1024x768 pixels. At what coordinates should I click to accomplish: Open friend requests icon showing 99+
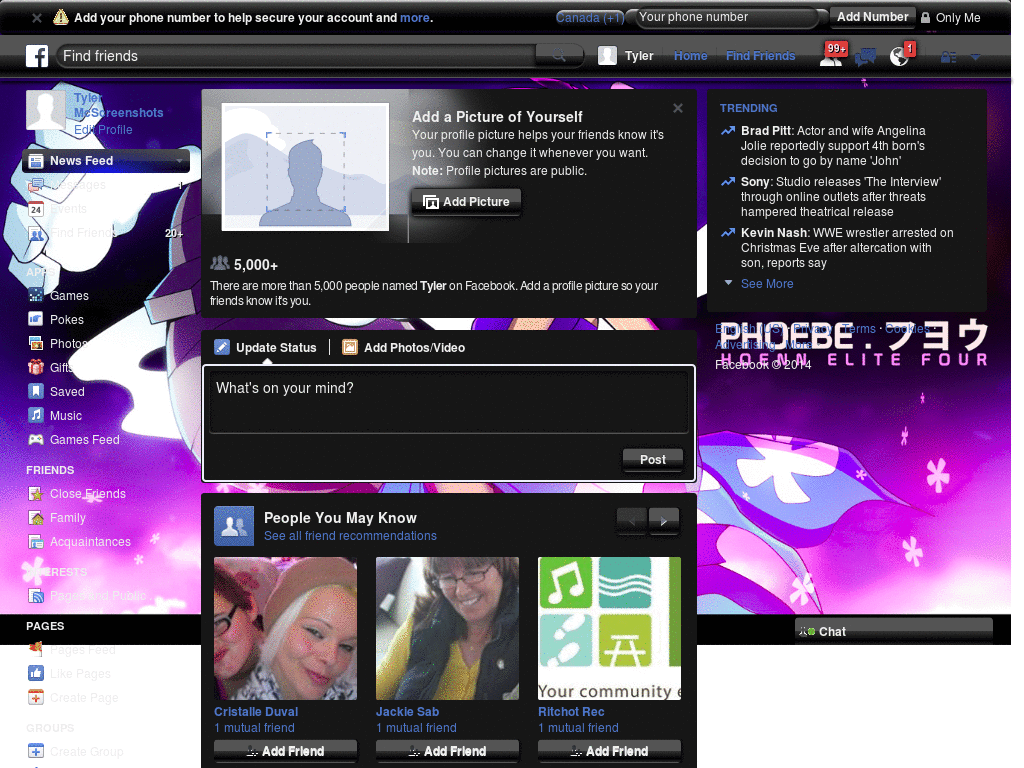pyautogui.click(x=832, y=56)
